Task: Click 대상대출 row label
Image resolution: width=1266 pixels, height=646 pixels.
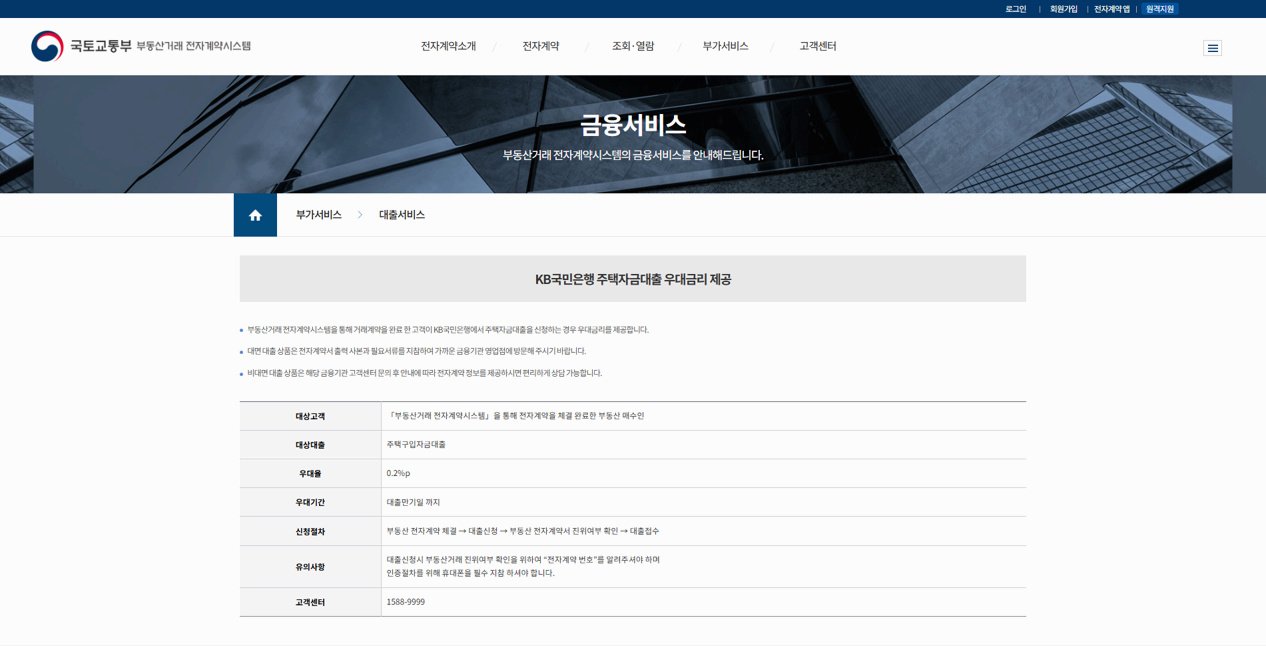Action: coord(310,445)
